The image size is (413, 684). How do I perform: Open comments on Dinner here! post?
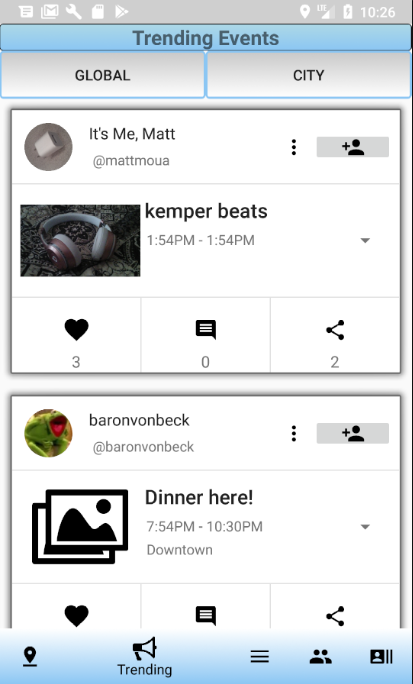205,616
